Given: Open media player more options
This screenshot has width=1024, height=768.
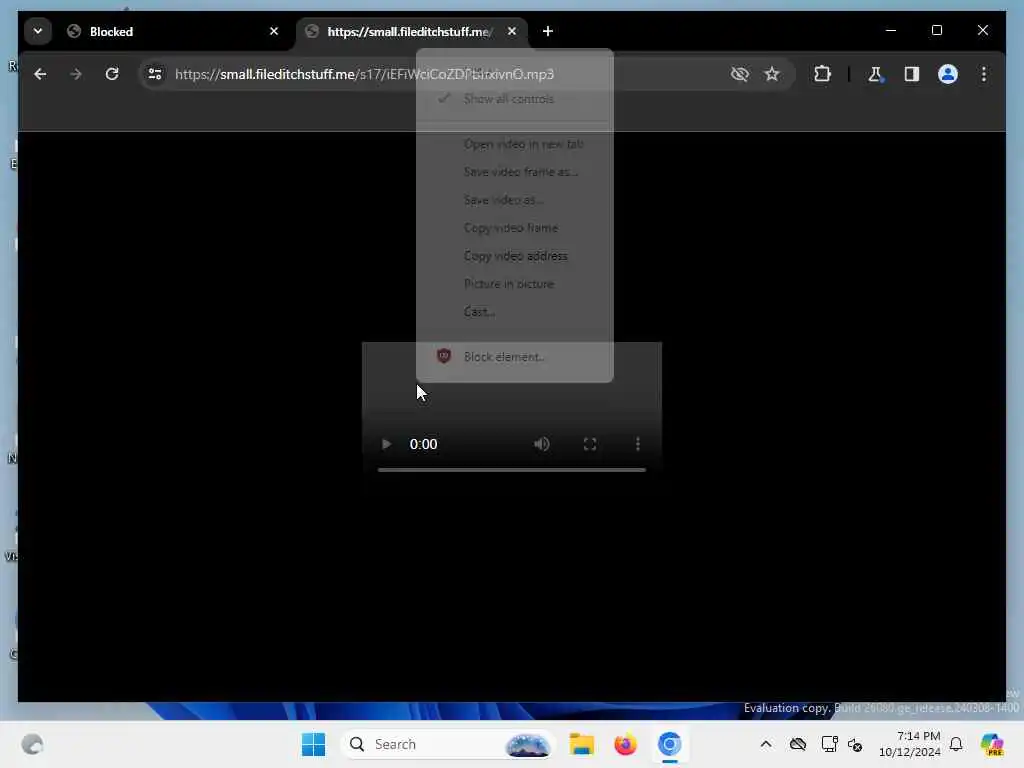Looking at the screenshot, I should pos(638,444).
